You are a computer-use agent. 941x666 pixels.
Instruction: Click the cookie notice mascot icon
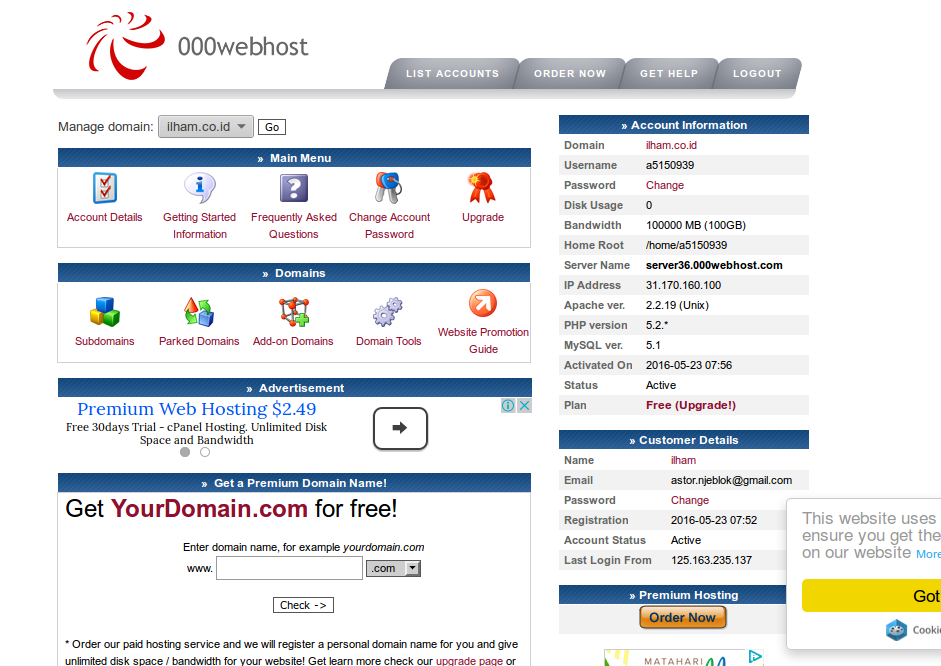(x=897, y=630)
